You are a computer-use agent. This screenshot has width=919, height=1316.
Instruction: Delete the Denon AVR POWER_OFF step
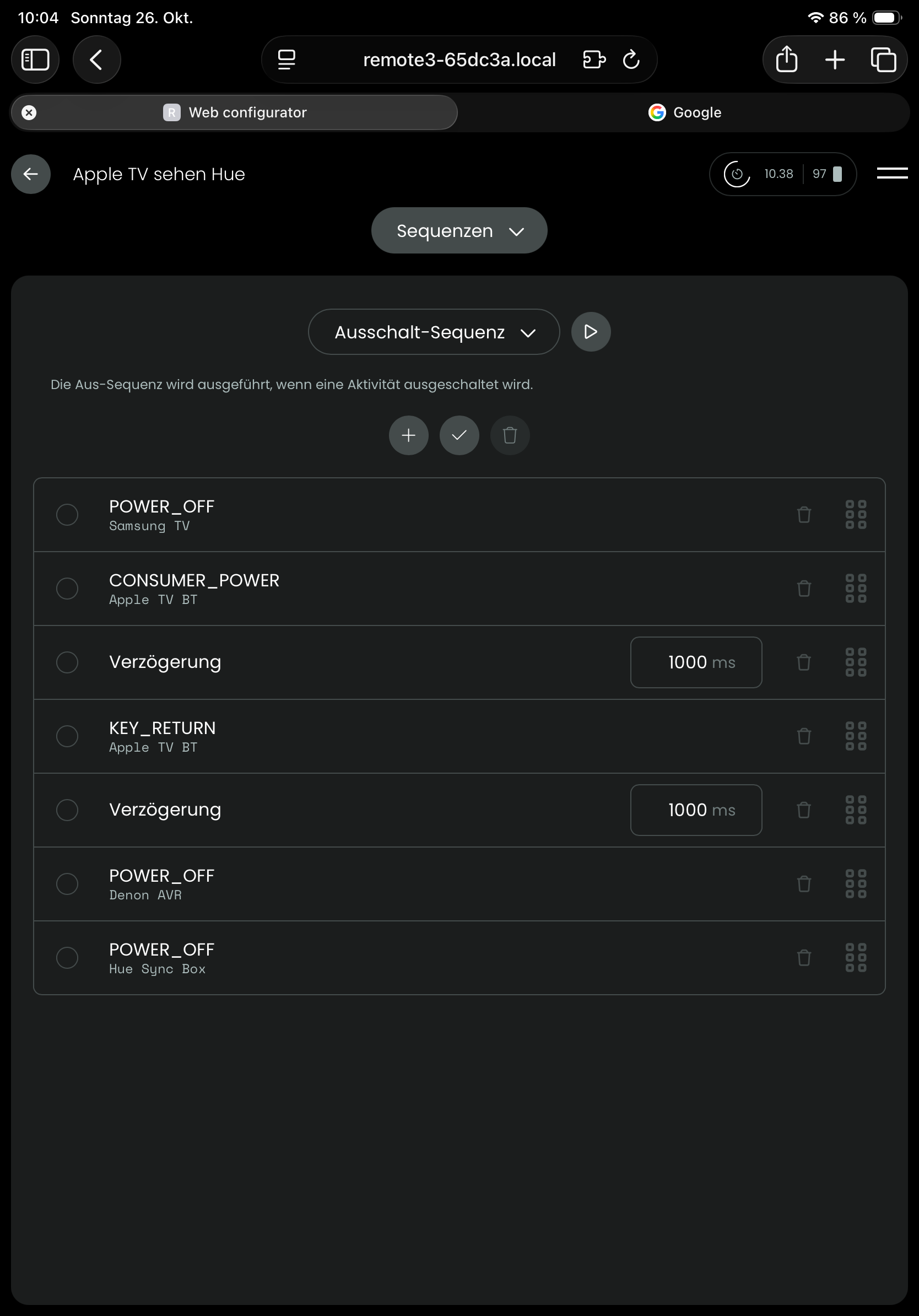804,884
